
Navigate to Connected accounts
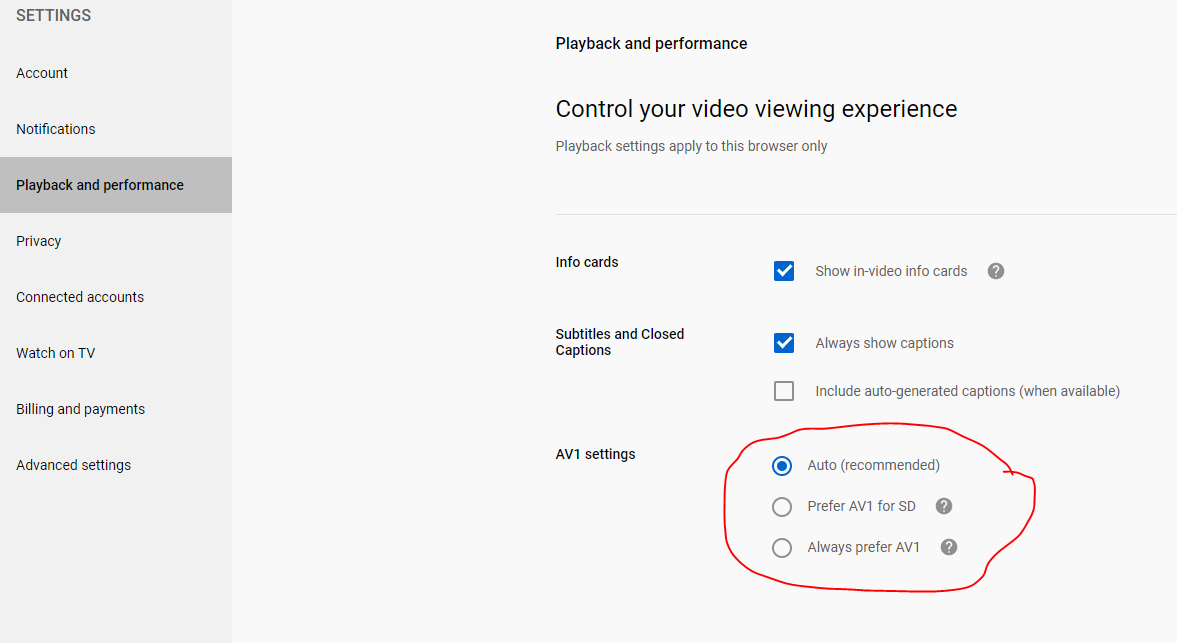pos(80,297)
